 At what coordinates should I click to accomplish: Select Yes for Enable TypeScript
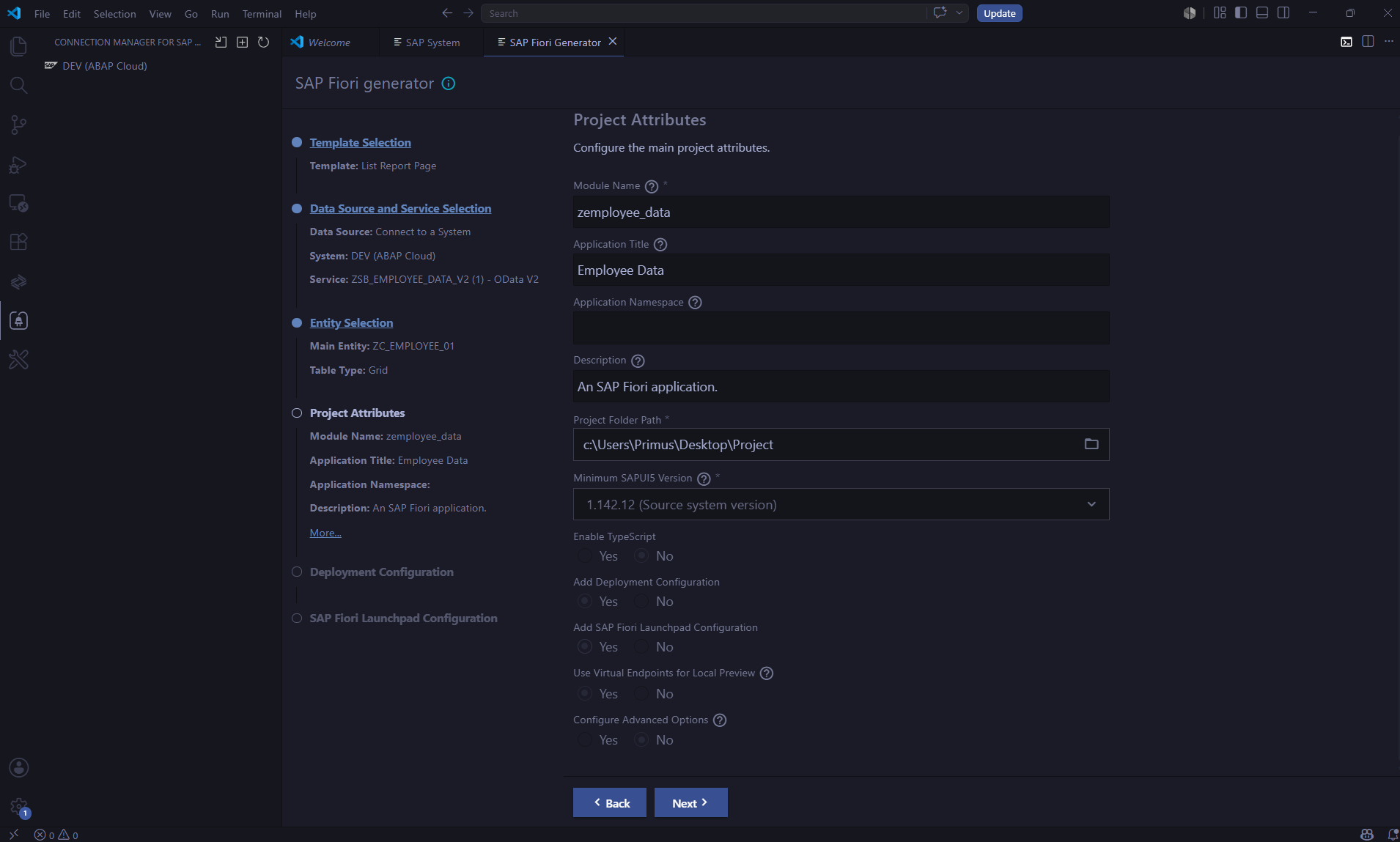click(x=584, y=555)
